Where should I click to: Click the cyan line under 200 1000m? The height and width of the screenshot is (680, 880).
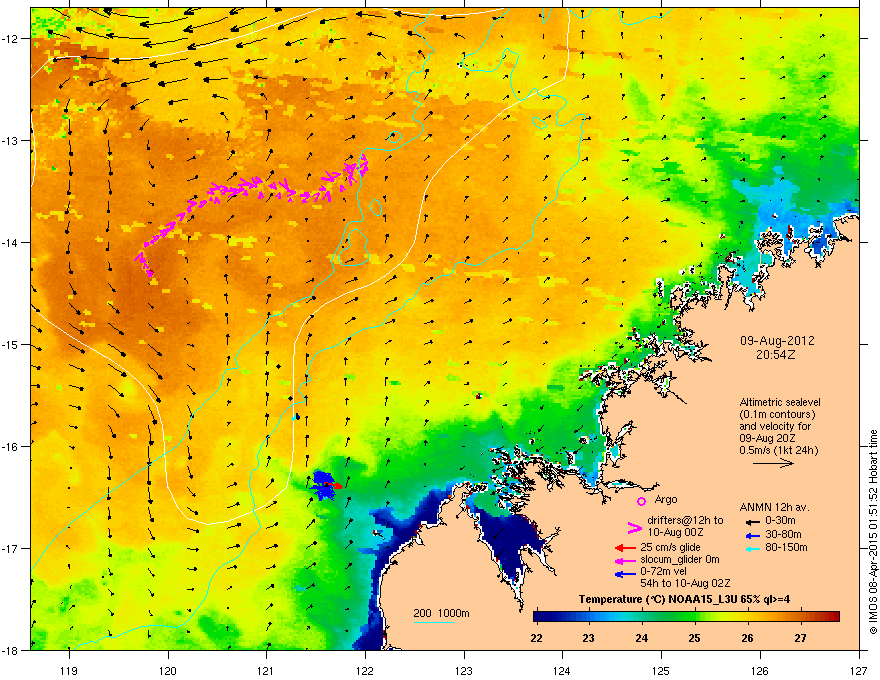click(x=433, y=622)
